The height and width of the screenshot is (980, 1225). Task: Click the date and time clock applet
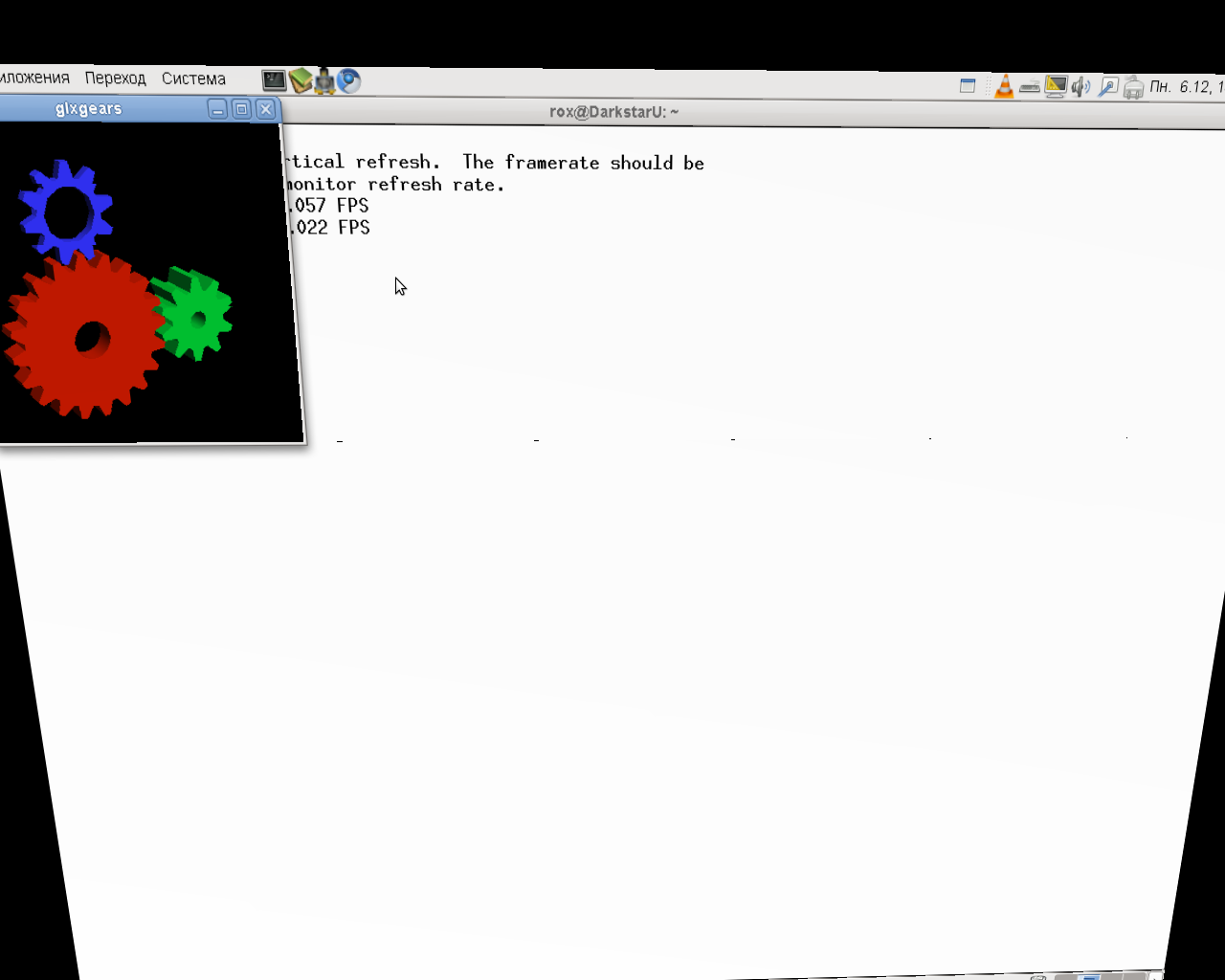point(1187,87)
